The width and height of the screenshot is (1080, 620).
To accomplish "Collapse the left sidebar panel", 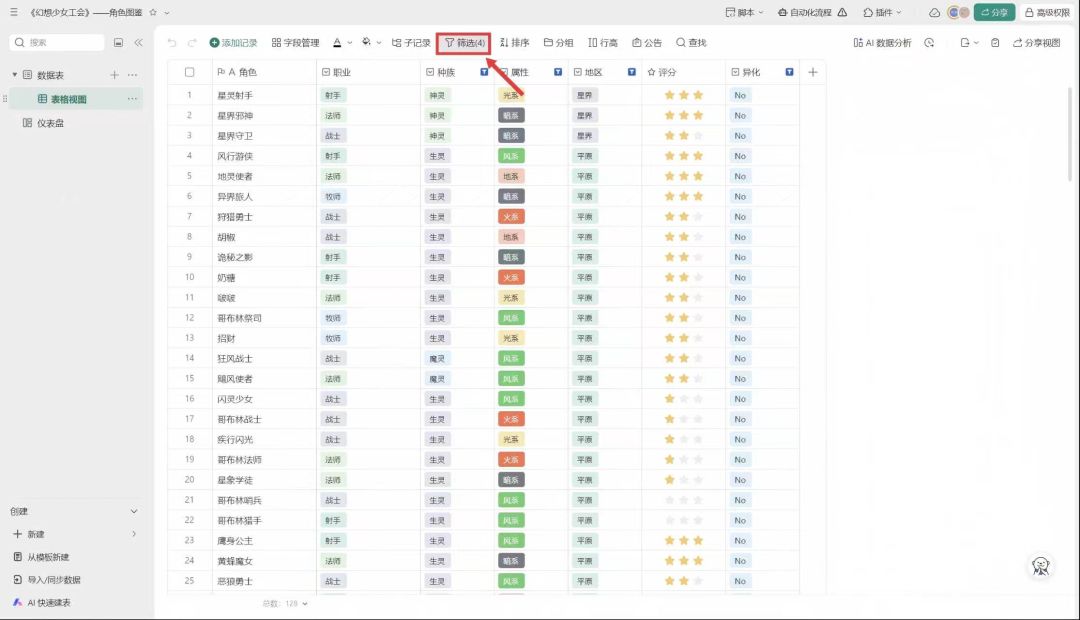I will coord(138,43).
